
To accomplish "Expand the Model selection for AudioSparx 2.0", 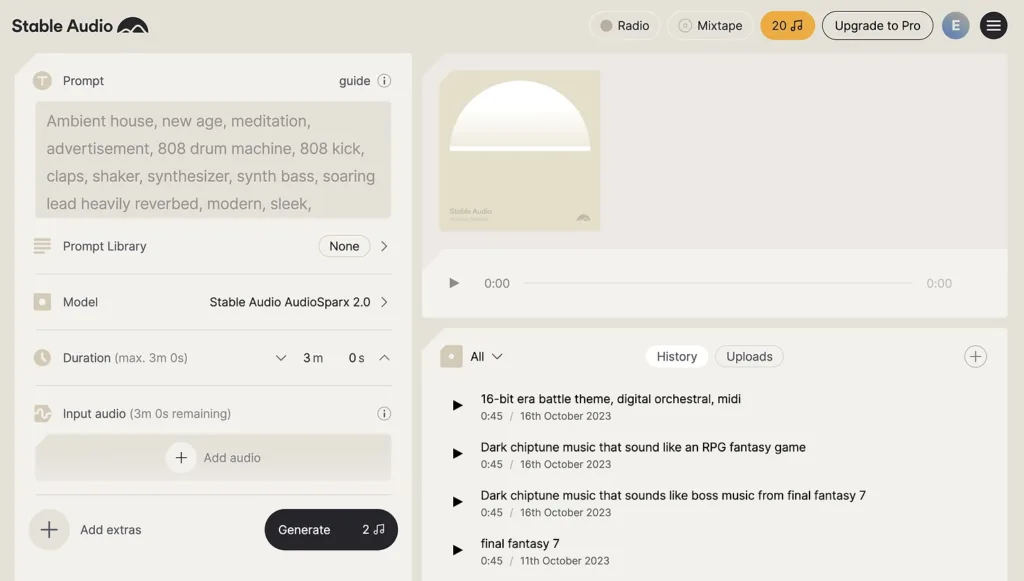I will (384, 302).
